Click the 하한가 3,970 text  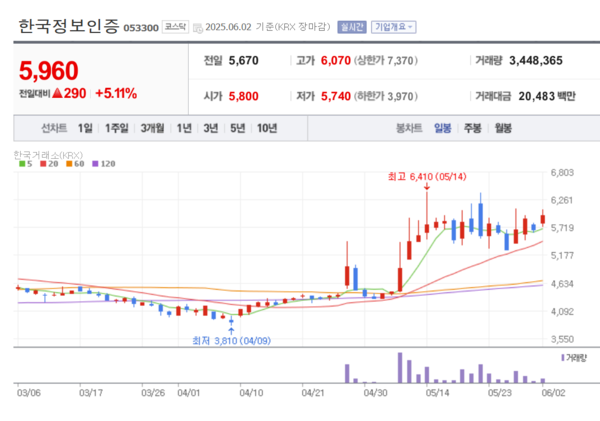click(385, 96)
